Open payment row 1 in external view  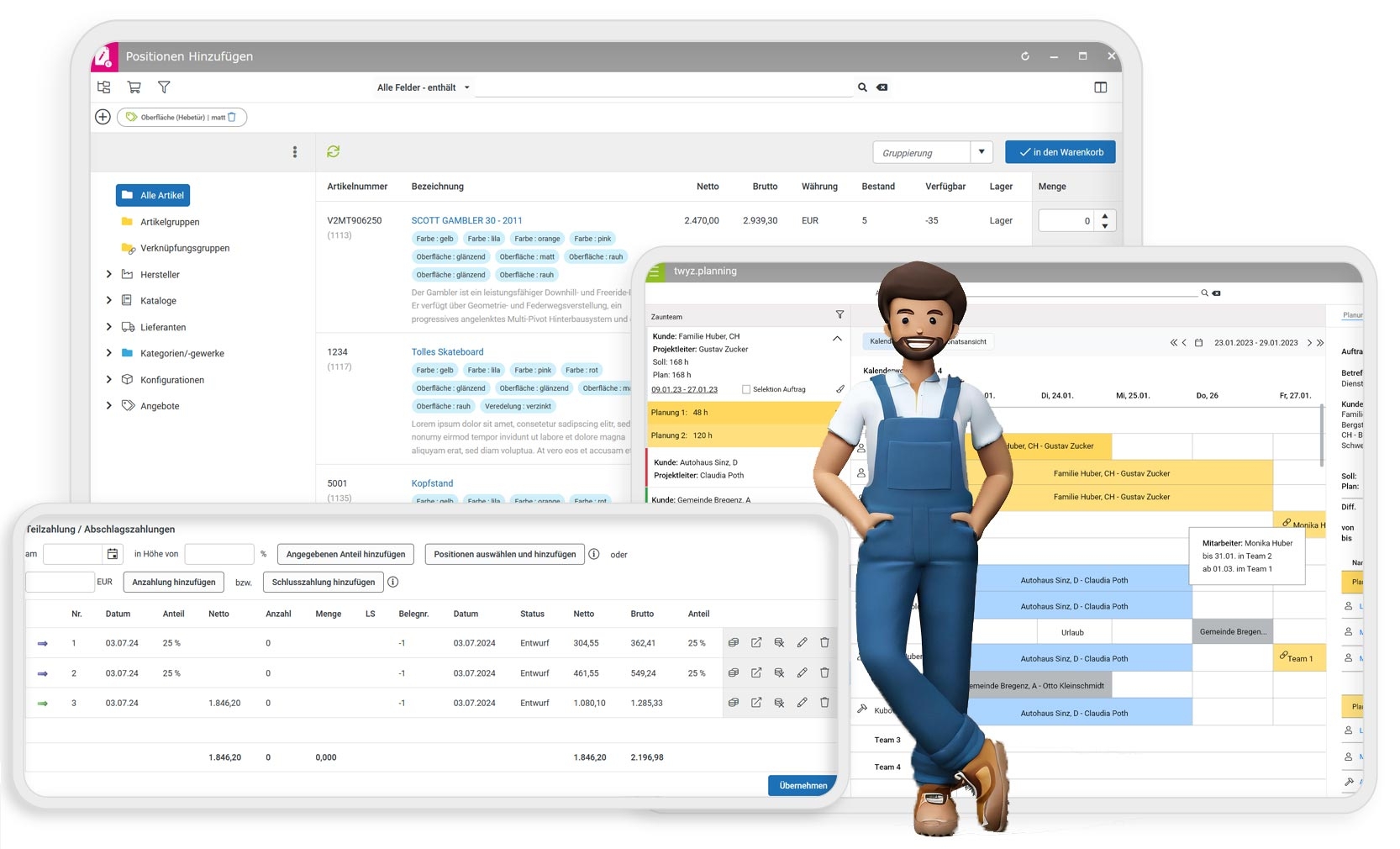pos(756,643)
